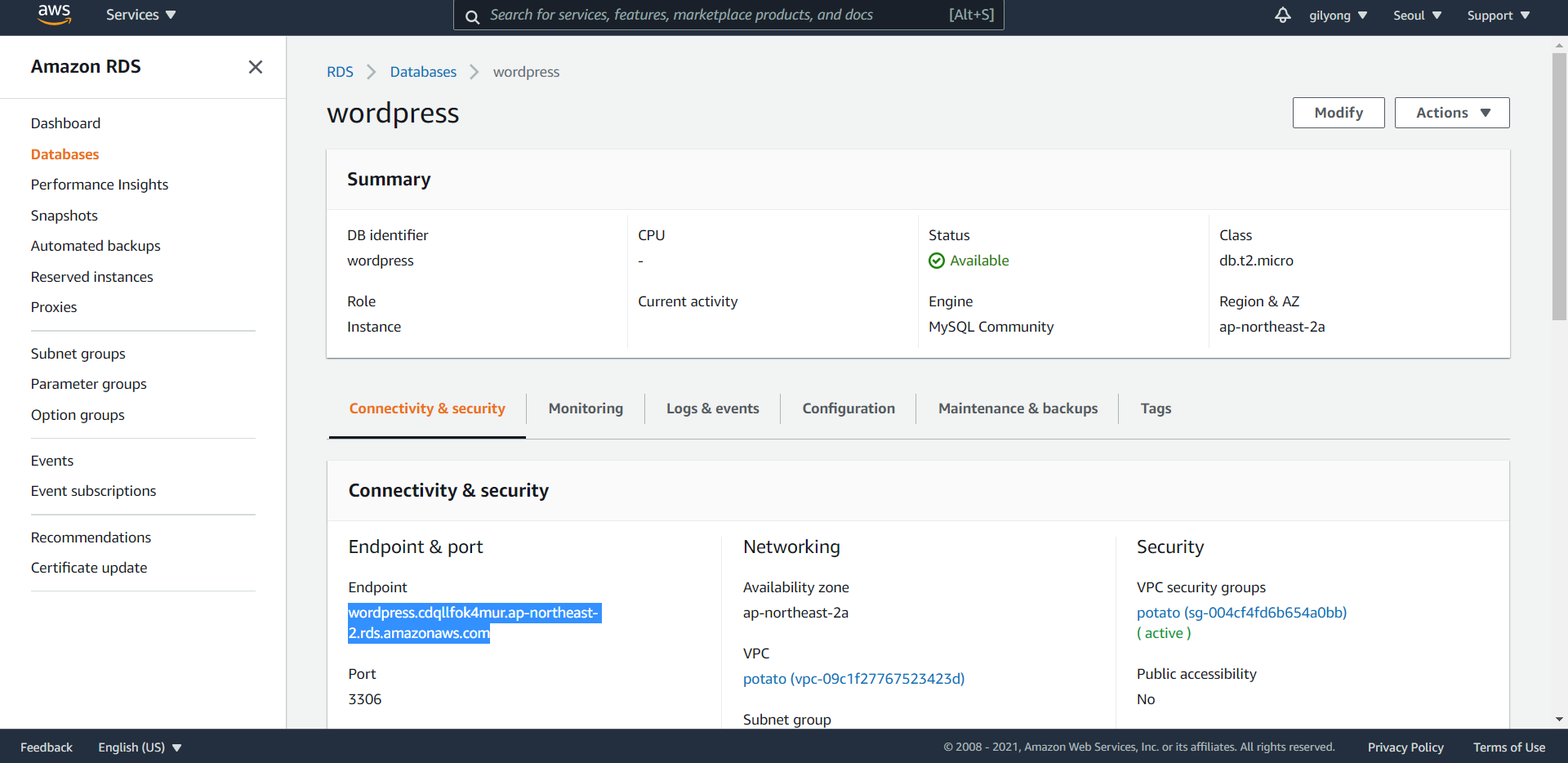The width and height of the screenshot is (1568, 763).
Task: Open Performance Insights
Action: (x=100, y=185)
